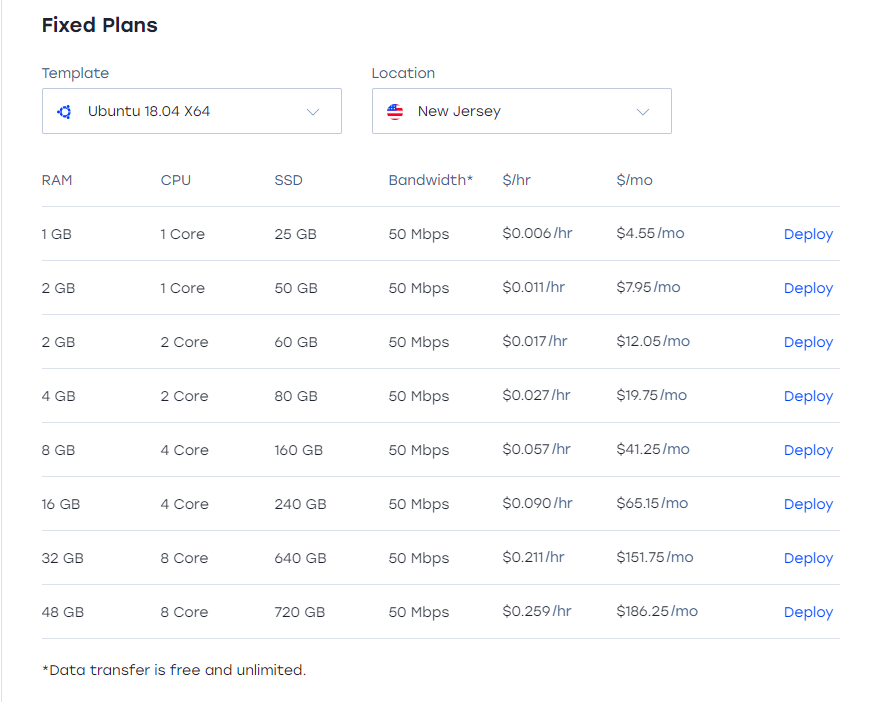Click the SSD column header
The width and height of the screenshot is (879, 702).
288,180
